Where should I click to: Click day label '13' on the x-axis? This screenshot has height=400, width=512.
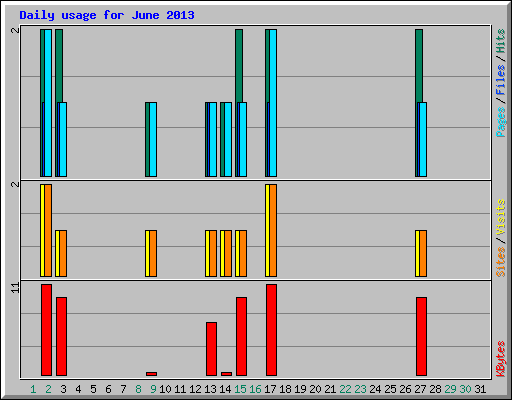[x=210, y=389]
